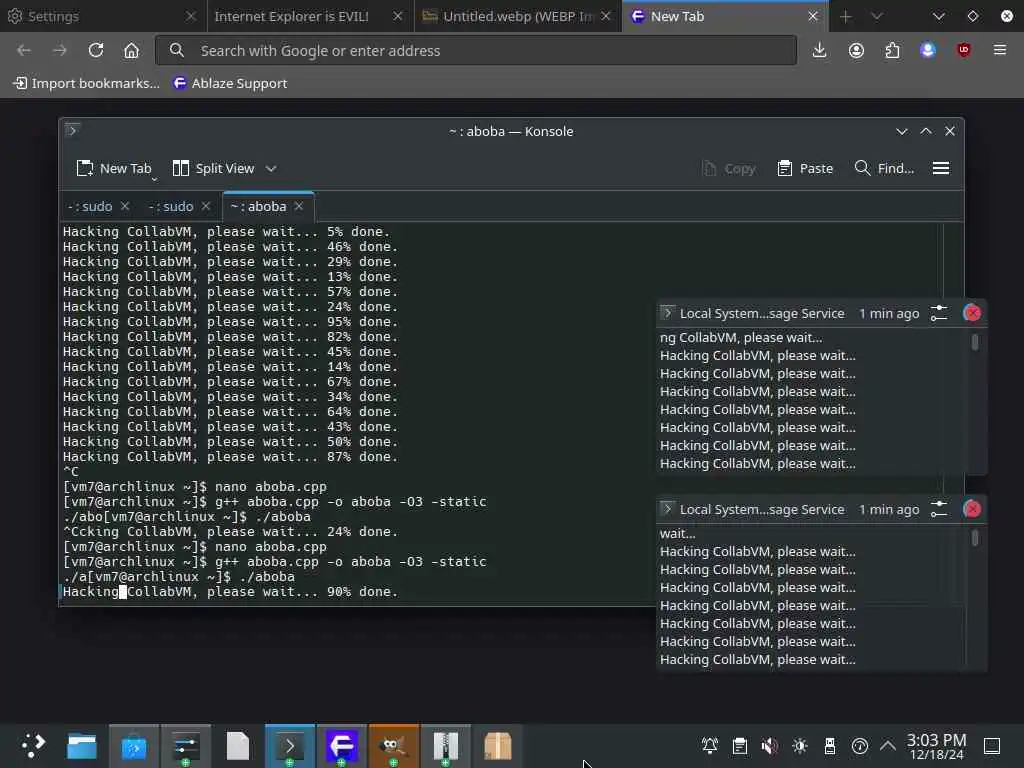Open the blue profile avatar icon
The height and width of the screenshot is (768, 1024).
[x=928, y=50]
